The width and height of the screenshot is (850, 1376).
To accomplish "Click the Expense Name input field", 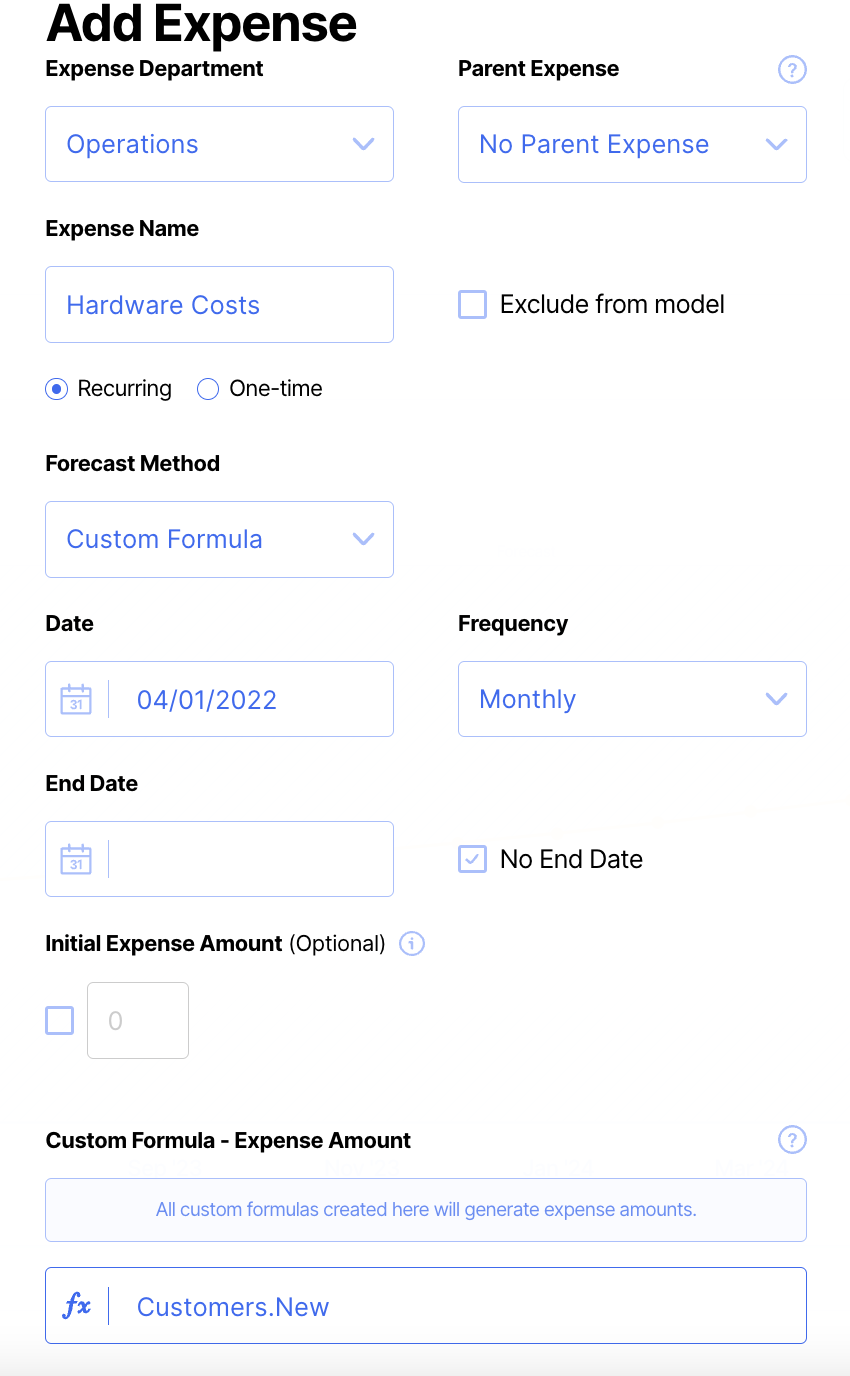I will pyautogui.click(x=219, y=305).
